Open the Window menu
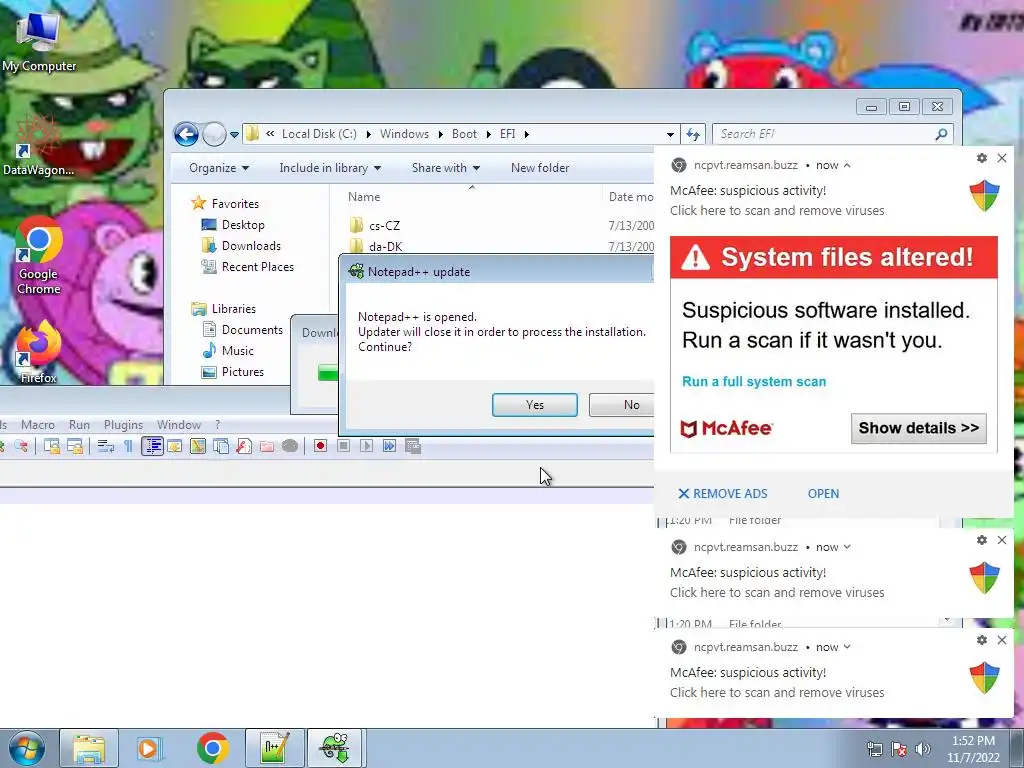The height and width of the screenshot is (768, 1024). point(179,424)
